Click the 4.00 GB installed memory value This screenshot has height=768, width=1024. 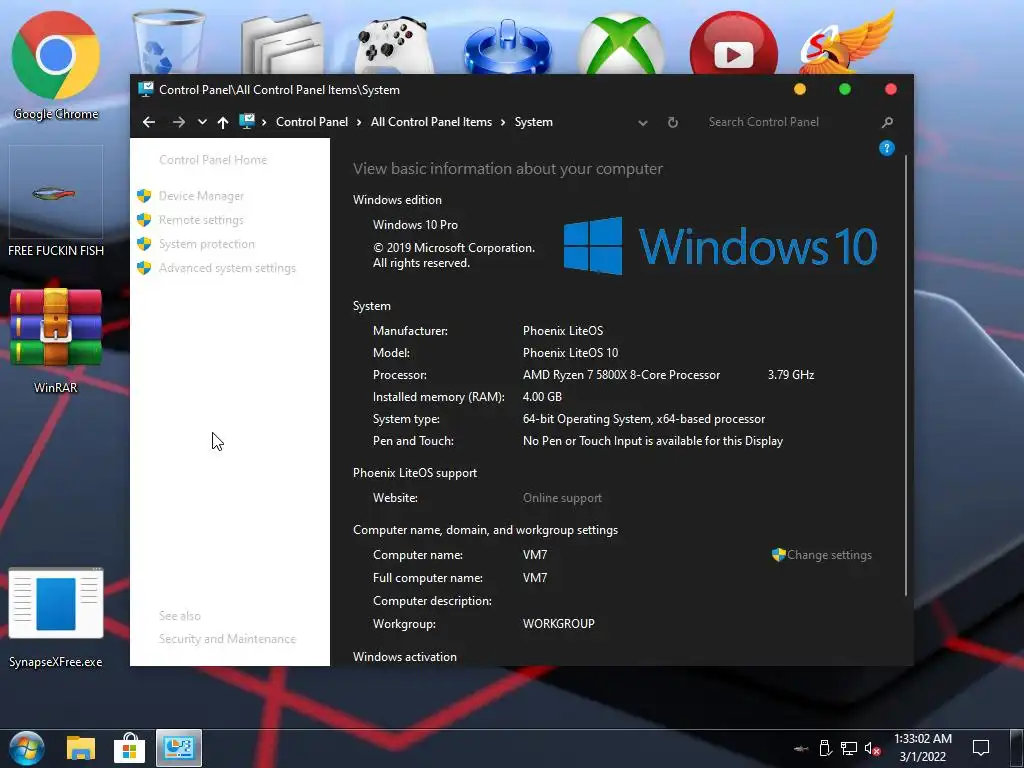(x=542, y=397)
